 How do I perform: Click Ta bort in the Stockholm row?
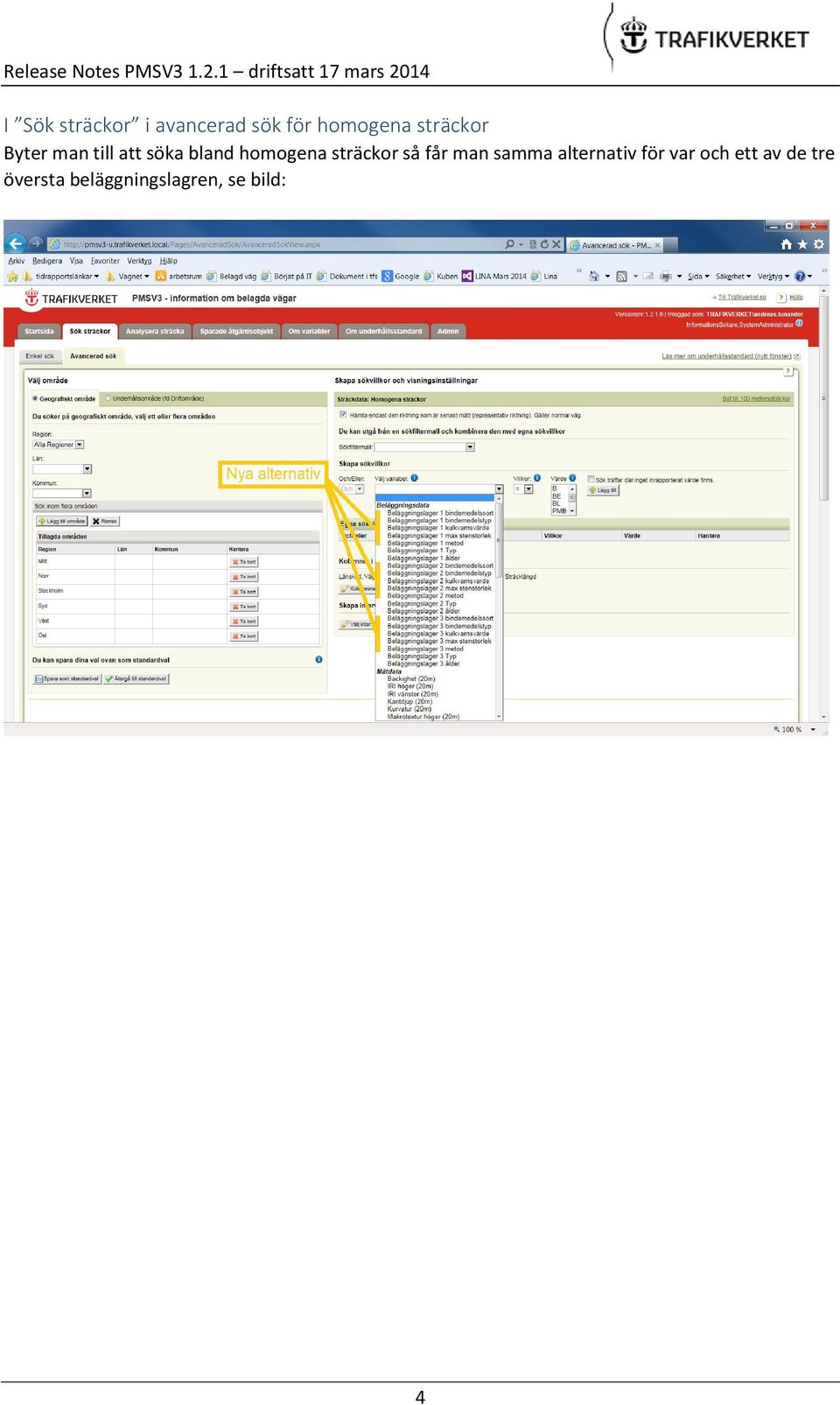point(244,592)
